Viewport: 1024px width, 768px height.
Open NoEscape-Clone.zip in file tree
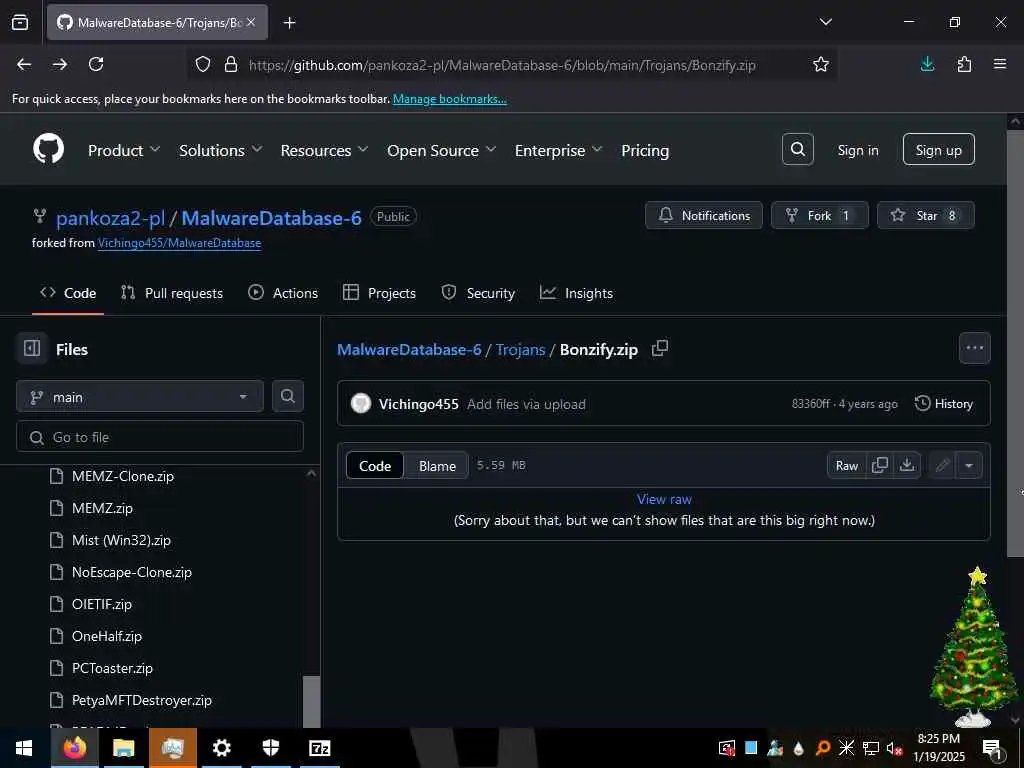[x=131, y=572]
